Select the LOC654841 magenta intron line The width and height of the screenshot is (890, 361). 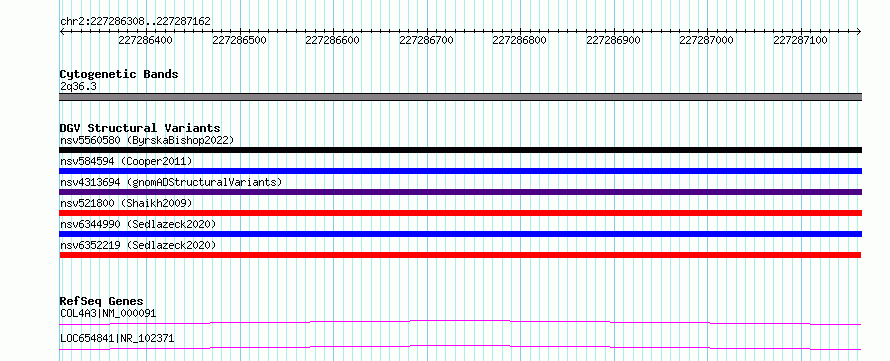pyautogui.click(x=461, y=347)
